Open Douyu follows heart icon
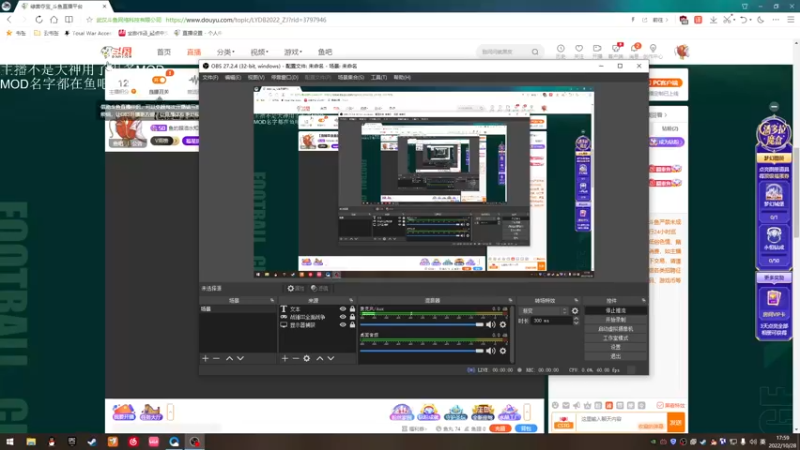800x450 pixels. pyautogui.click(x=579, y=49)
